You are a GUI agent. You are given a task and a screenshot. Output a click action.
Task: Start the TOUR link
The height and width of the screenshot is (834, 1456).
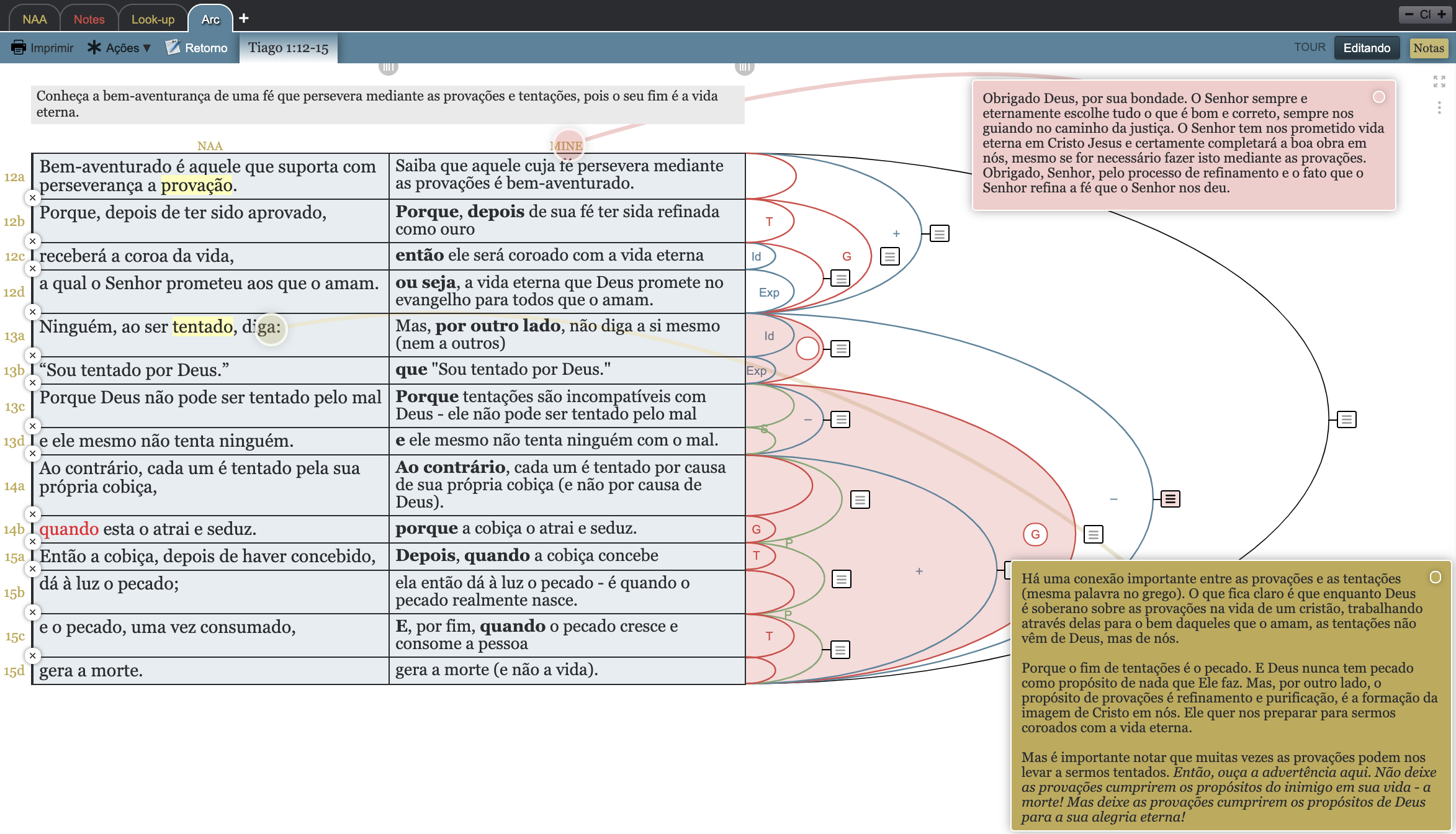click(x=1309, y=47)
